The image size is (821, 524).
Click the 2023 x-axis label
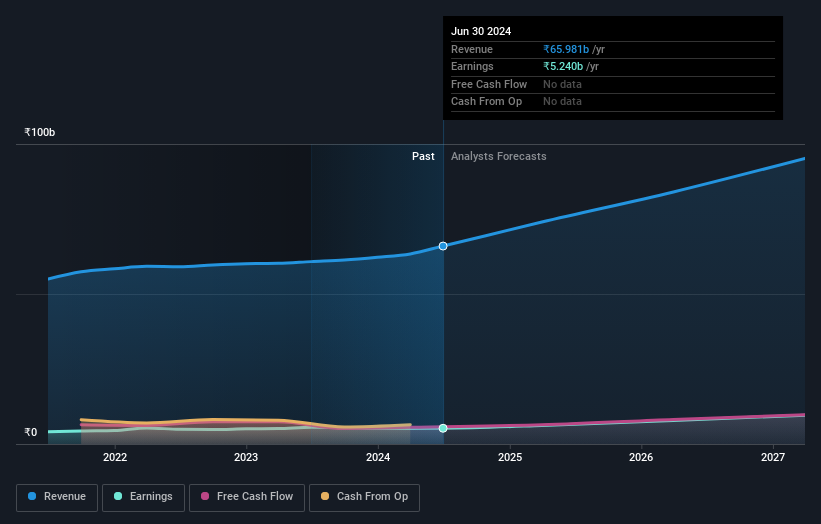246,457
